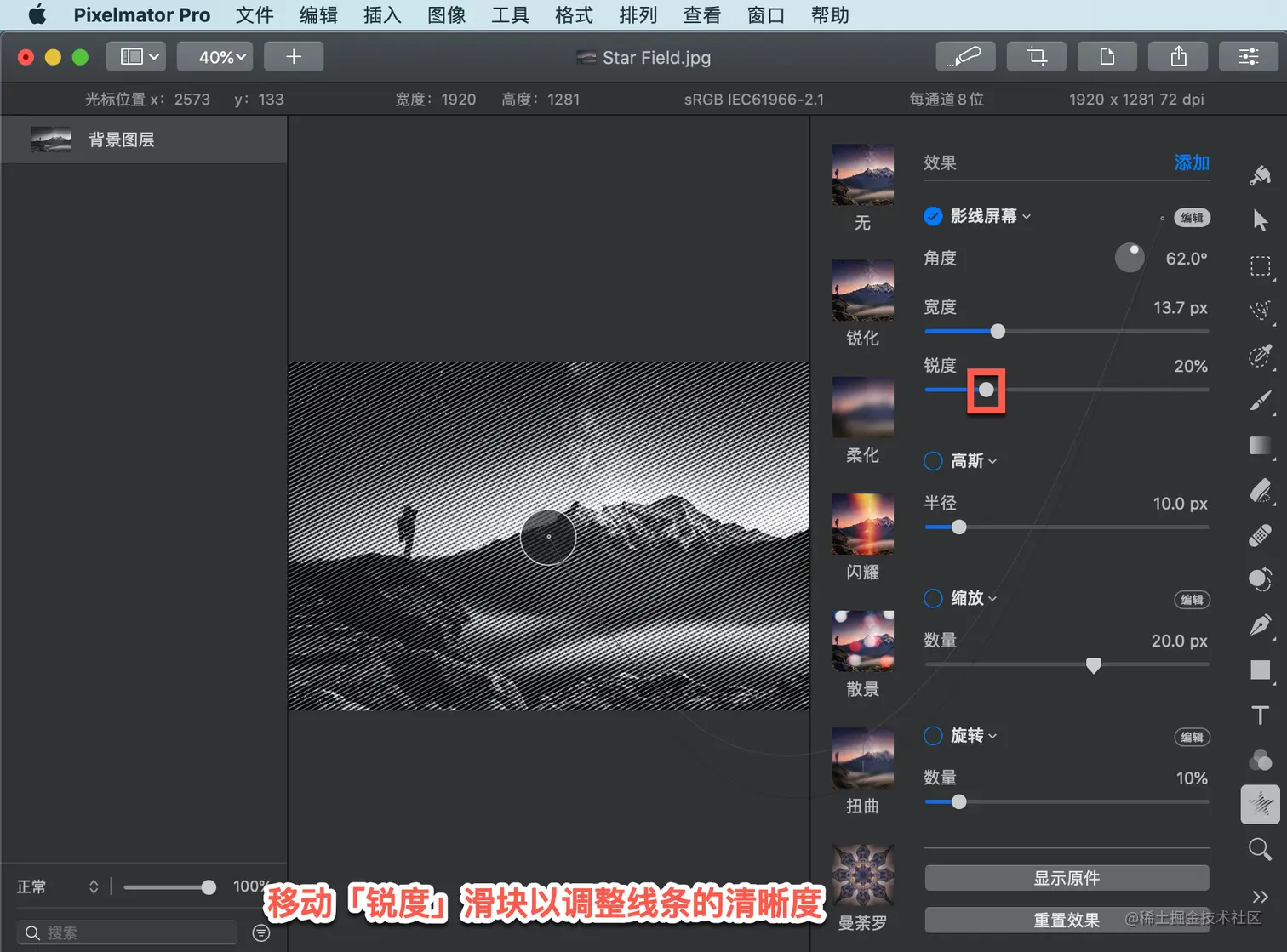Click 编辑 button beside 影线屏幕
Viewport: 1287px width, 952px height.
1193,218
